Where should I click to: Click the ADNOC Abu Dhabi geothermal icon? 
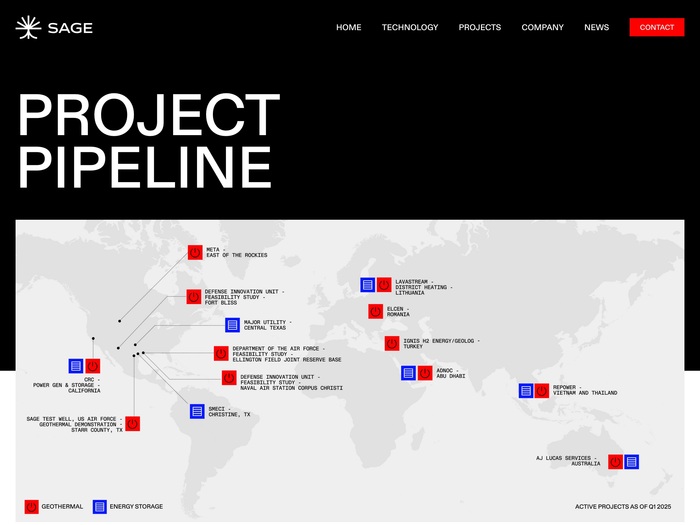pyautogui.click(x=425, y=373)
